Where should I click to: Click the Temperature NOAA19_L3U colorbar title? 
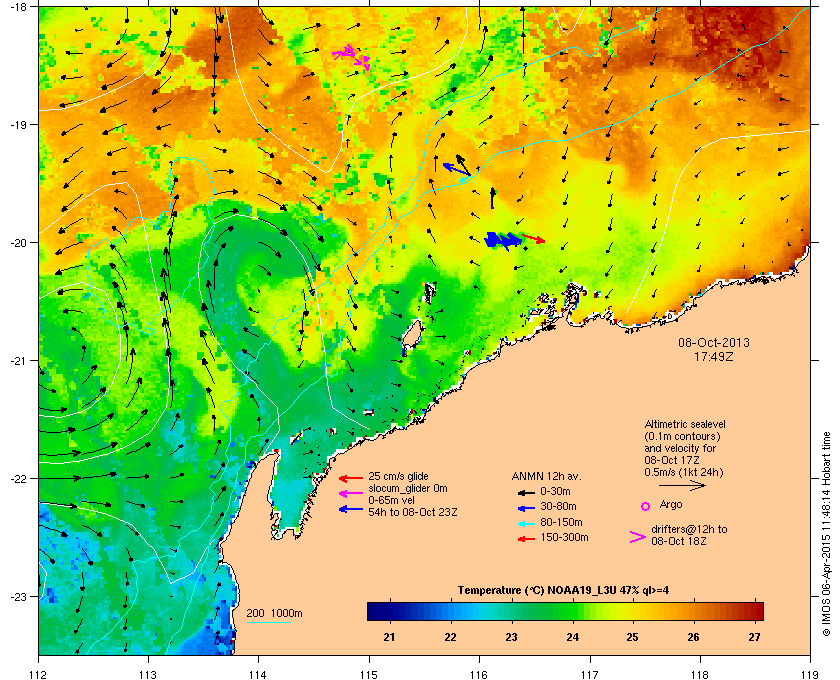[x=563, y=591]
